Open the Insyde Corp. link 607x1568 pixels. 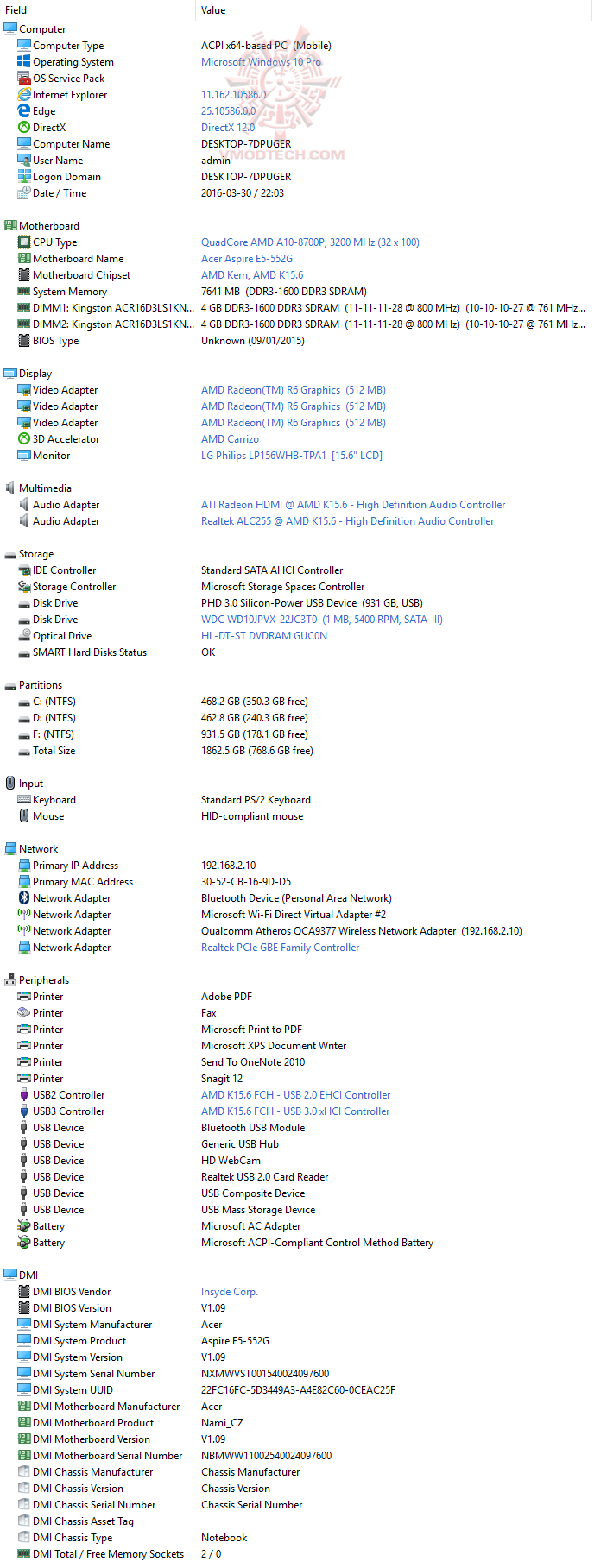tap(230, 1291)
